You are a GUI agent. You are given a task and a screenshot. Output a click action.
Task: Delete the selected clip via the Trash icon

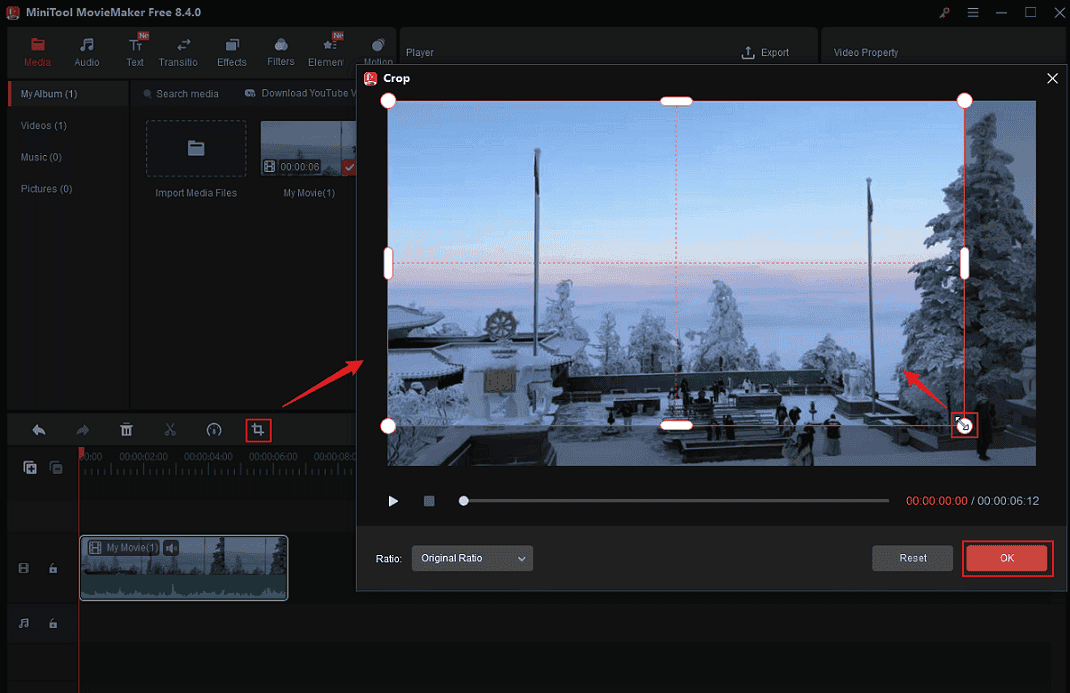pos(126,429)
